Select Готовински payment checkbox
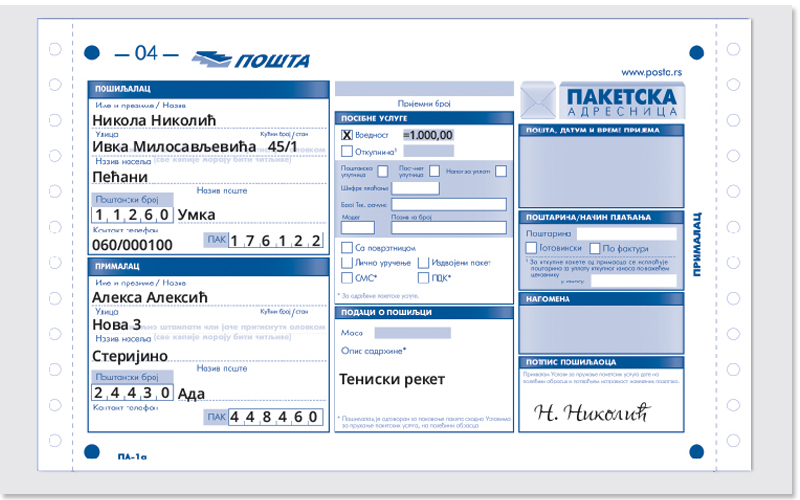The image size is (800, 500). pos(531,248)
